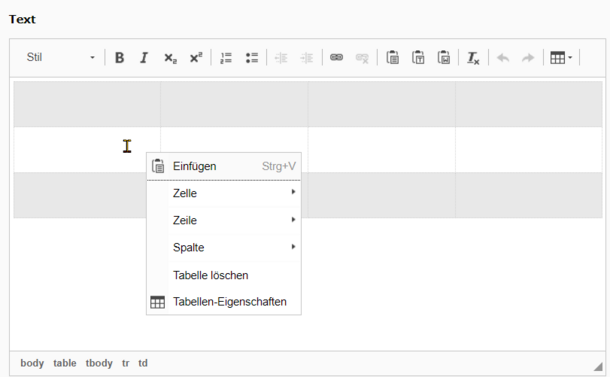Apply subscript formatting
610x377 pixels.
(x=170, y=58)
